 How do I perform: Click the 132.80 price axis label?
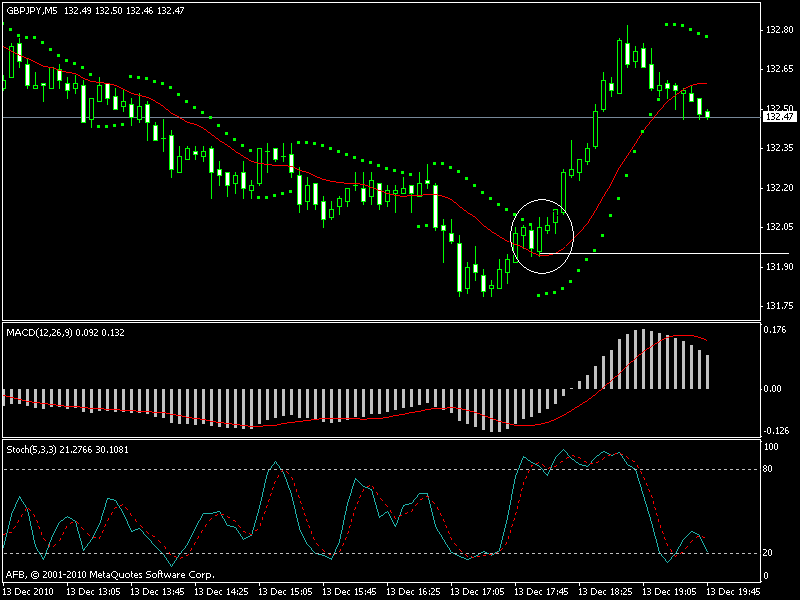(x=777, y=29)
